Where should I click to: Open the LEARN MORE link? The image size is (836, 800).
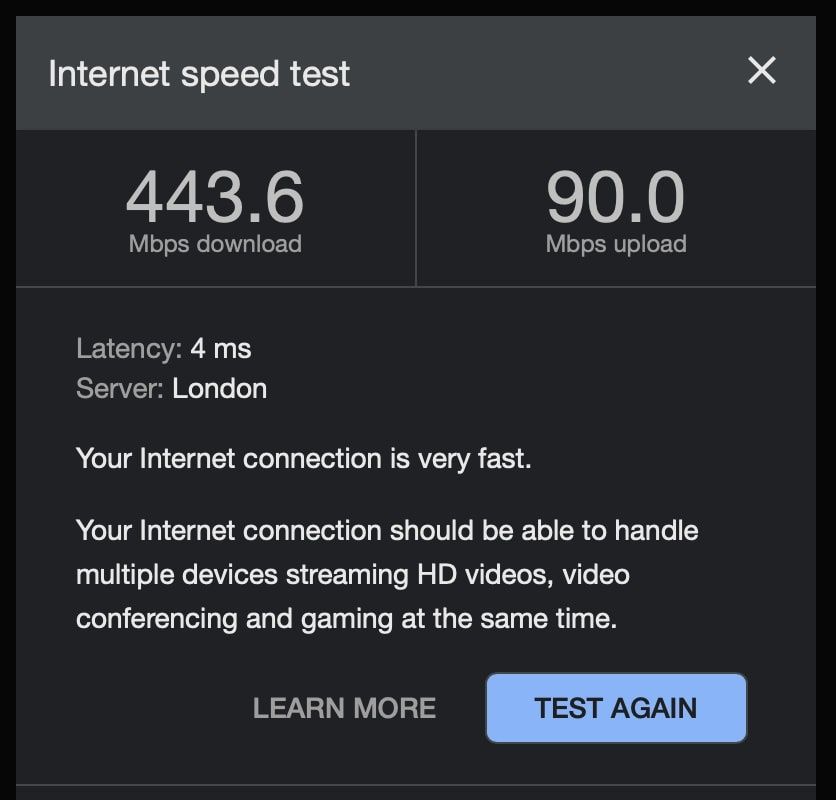[344, 708]
